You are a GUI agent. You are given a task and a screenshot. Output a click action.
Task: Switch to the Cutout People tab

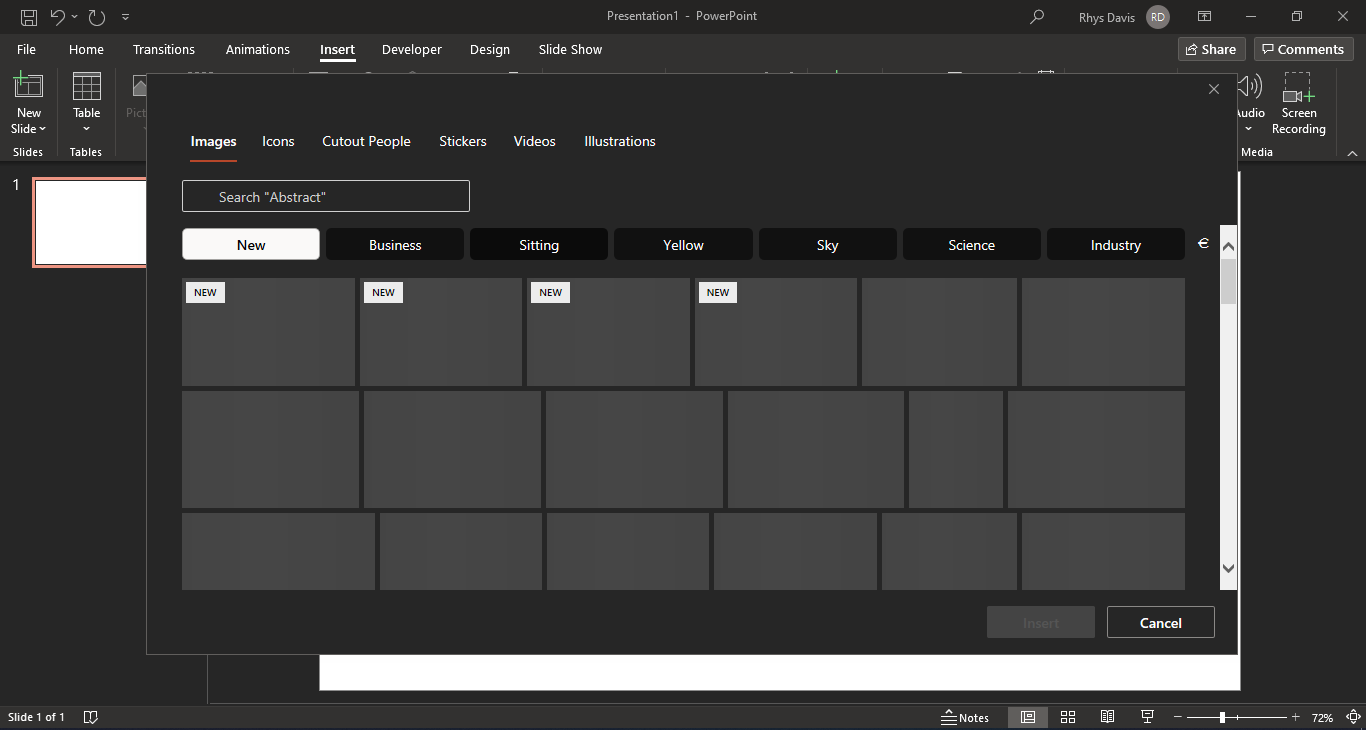(366, 141)
